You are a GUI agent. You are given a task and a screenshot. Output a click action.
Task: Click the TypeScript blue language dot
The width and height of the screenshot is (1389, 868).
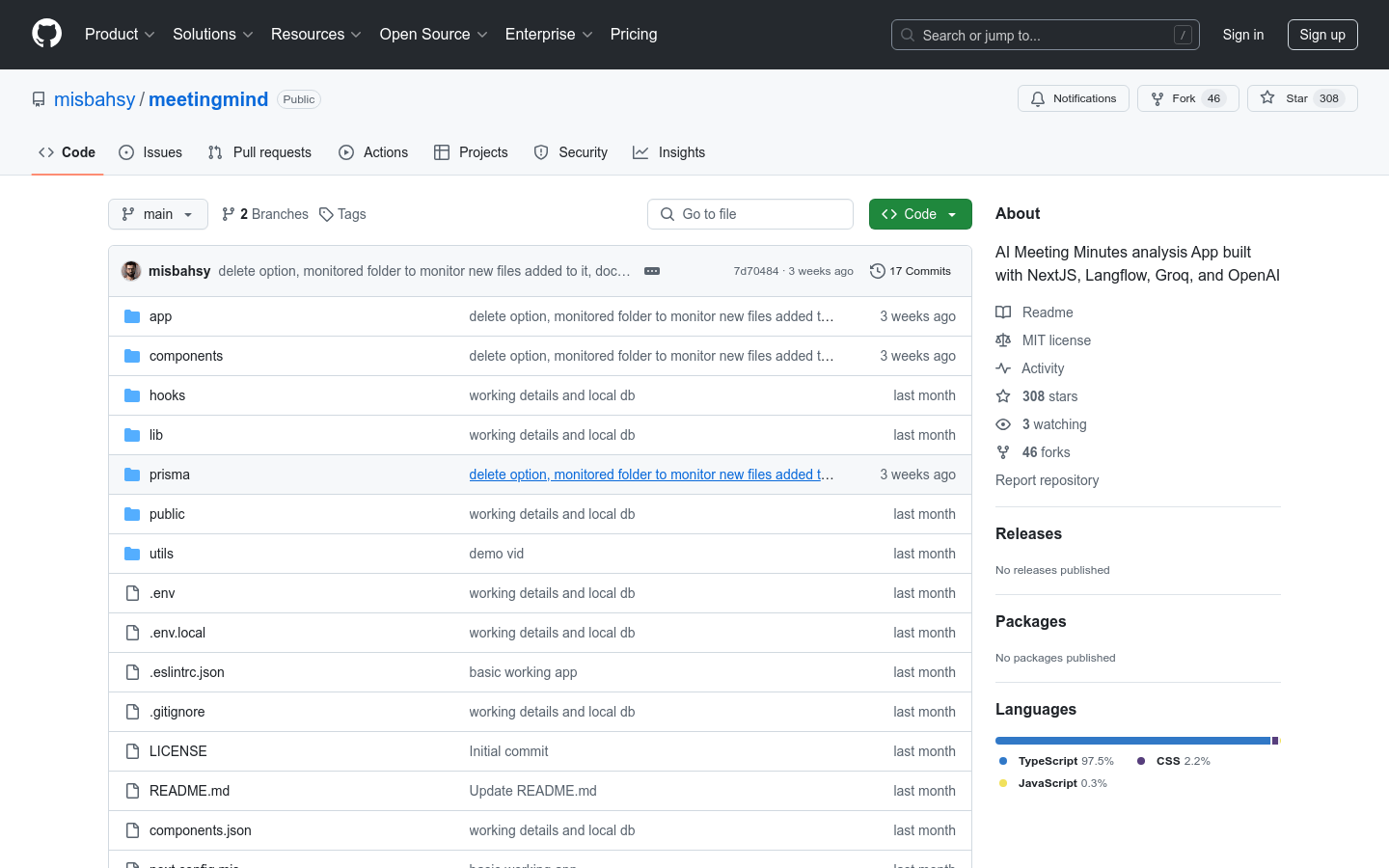[1003, 761]
